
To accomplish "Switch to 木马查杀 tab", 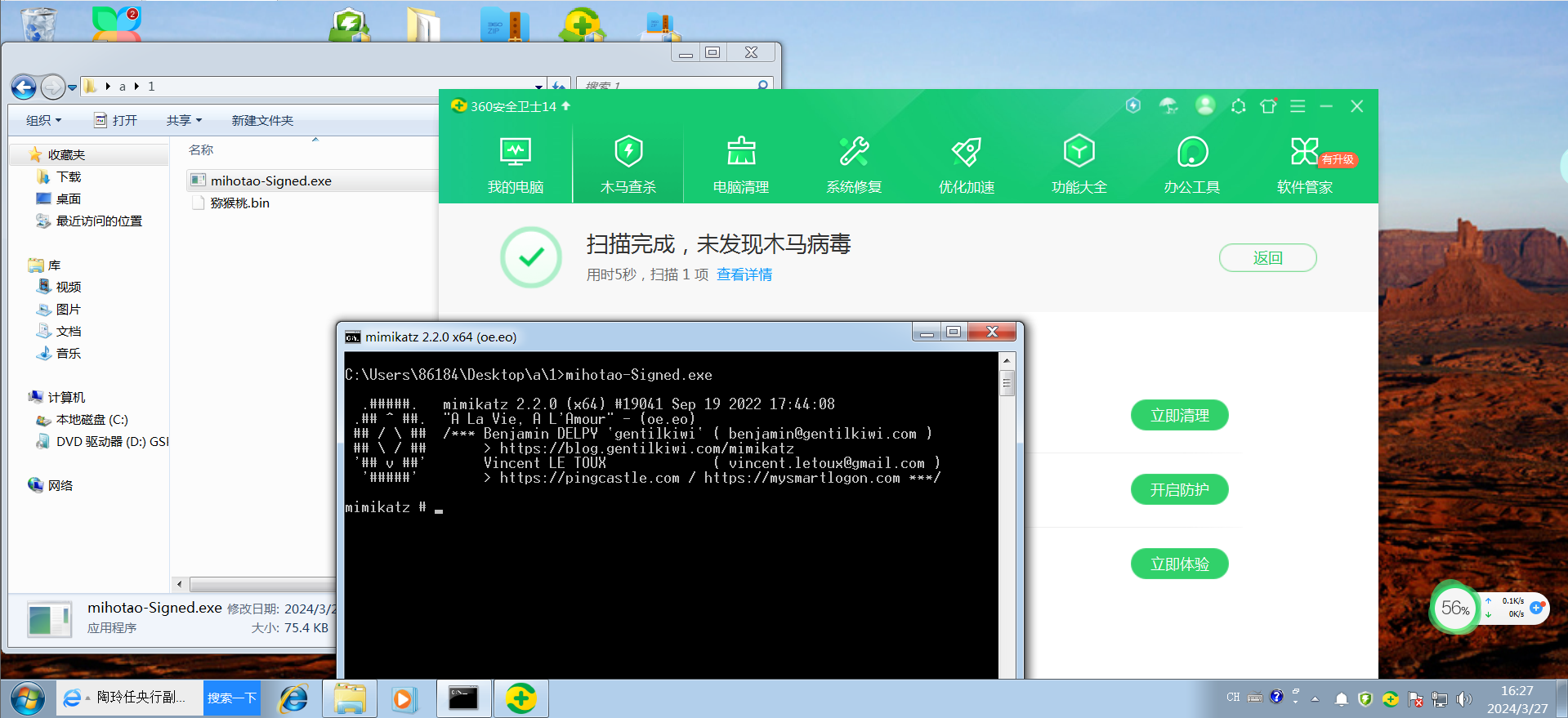I will click(628, 165).
